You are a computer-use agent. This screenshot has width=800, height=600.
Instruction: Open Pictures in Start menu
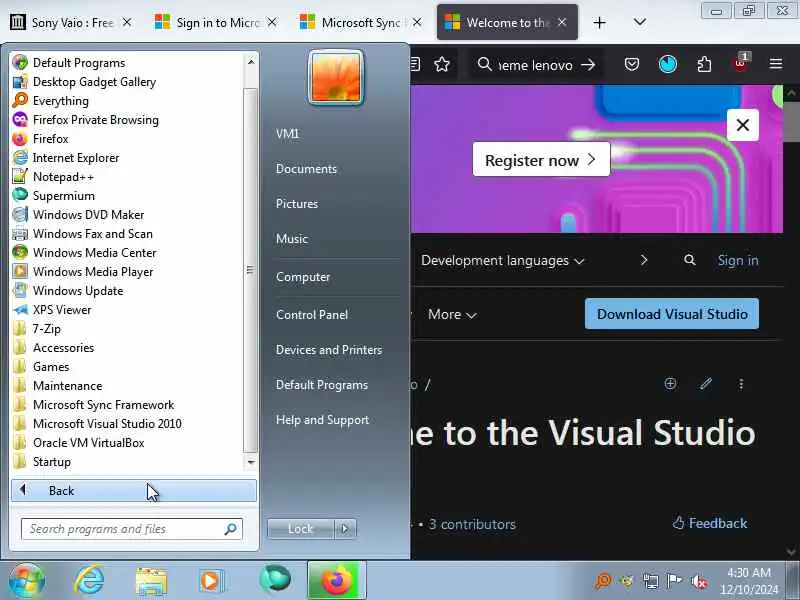297,204
